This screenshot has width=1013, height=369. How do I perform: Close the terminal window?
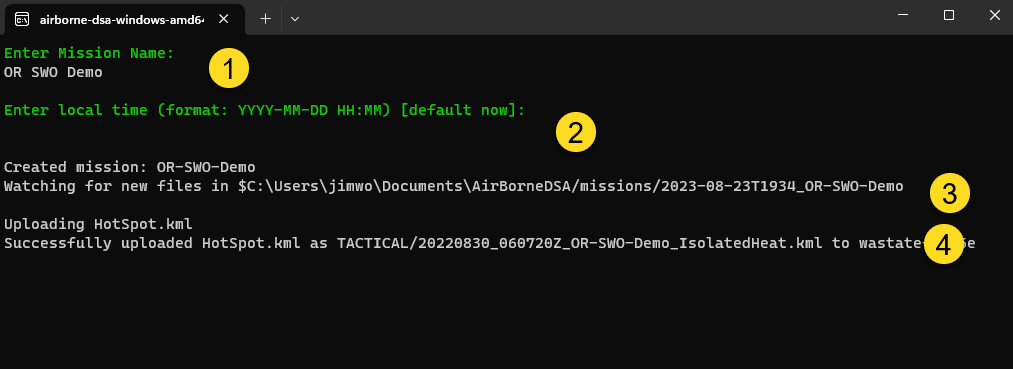tap(994, 16)
